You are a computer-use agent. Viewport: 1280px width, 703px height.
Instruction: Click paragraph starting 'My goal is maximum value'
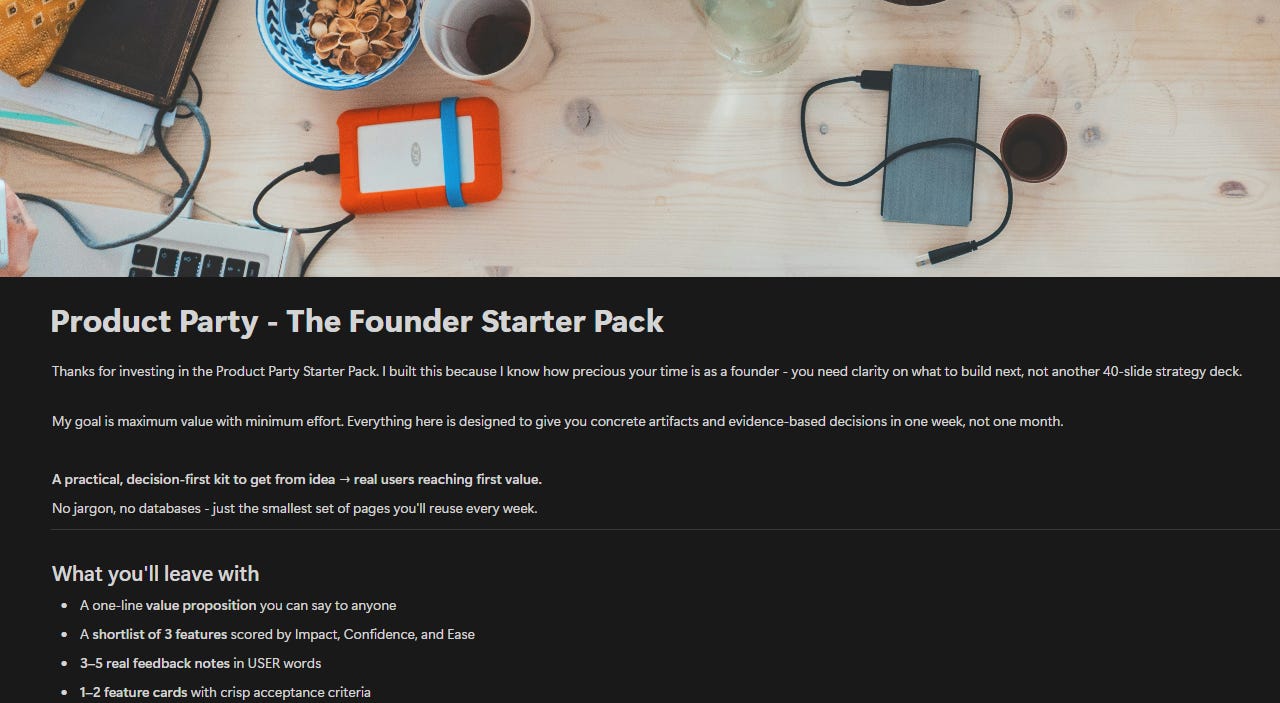point(557,421)
